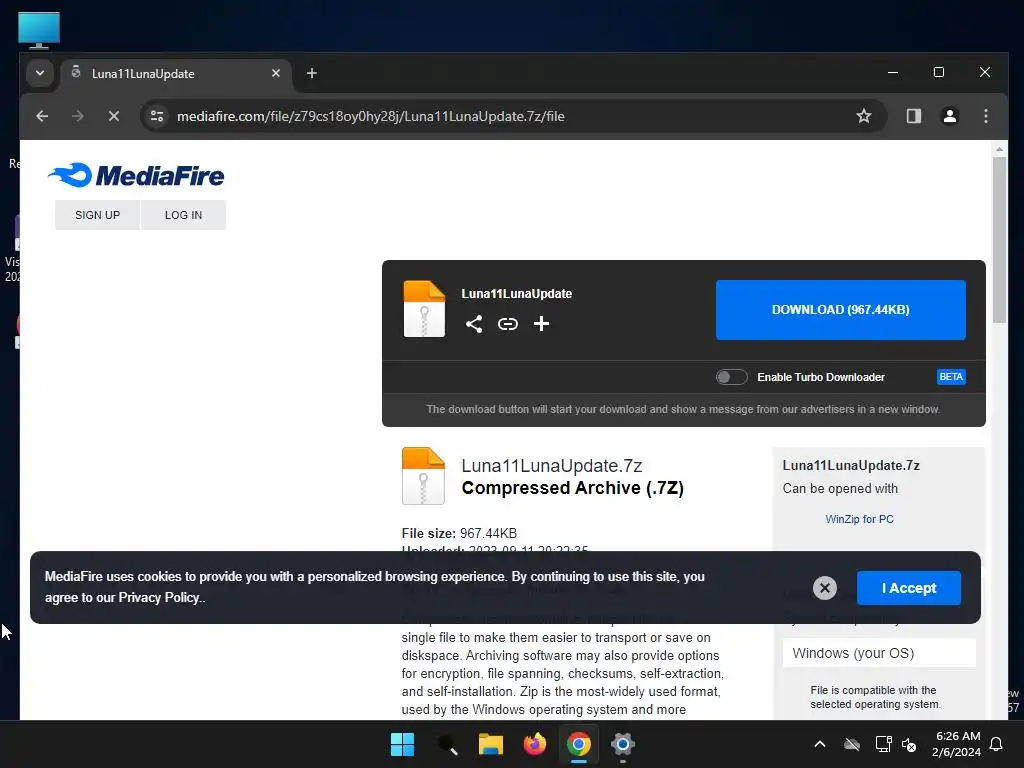Click the Luna11LunaUpdate.7z heading text

552,466
